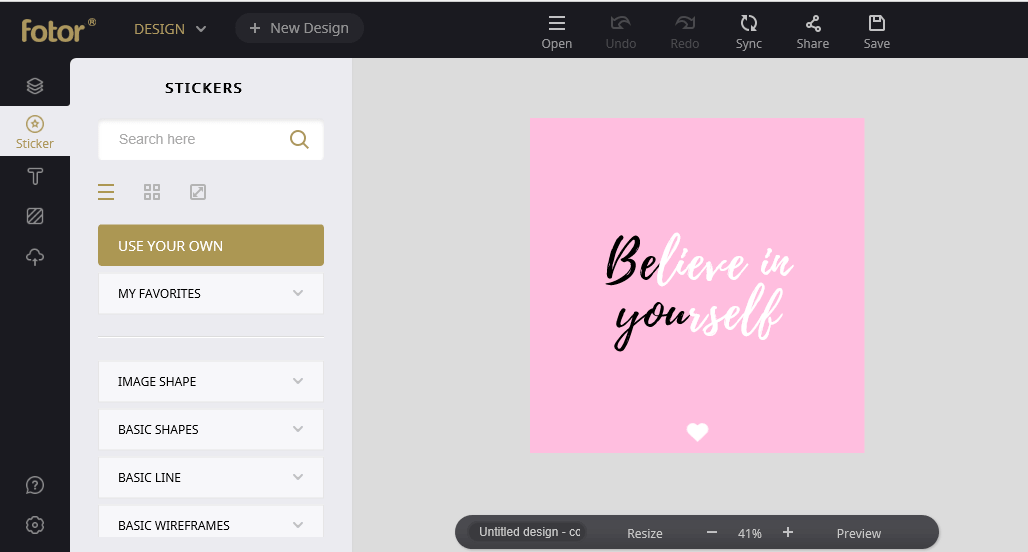Open the Help question mark icon
1028x552 pixels.
click(x=35, y=485)
